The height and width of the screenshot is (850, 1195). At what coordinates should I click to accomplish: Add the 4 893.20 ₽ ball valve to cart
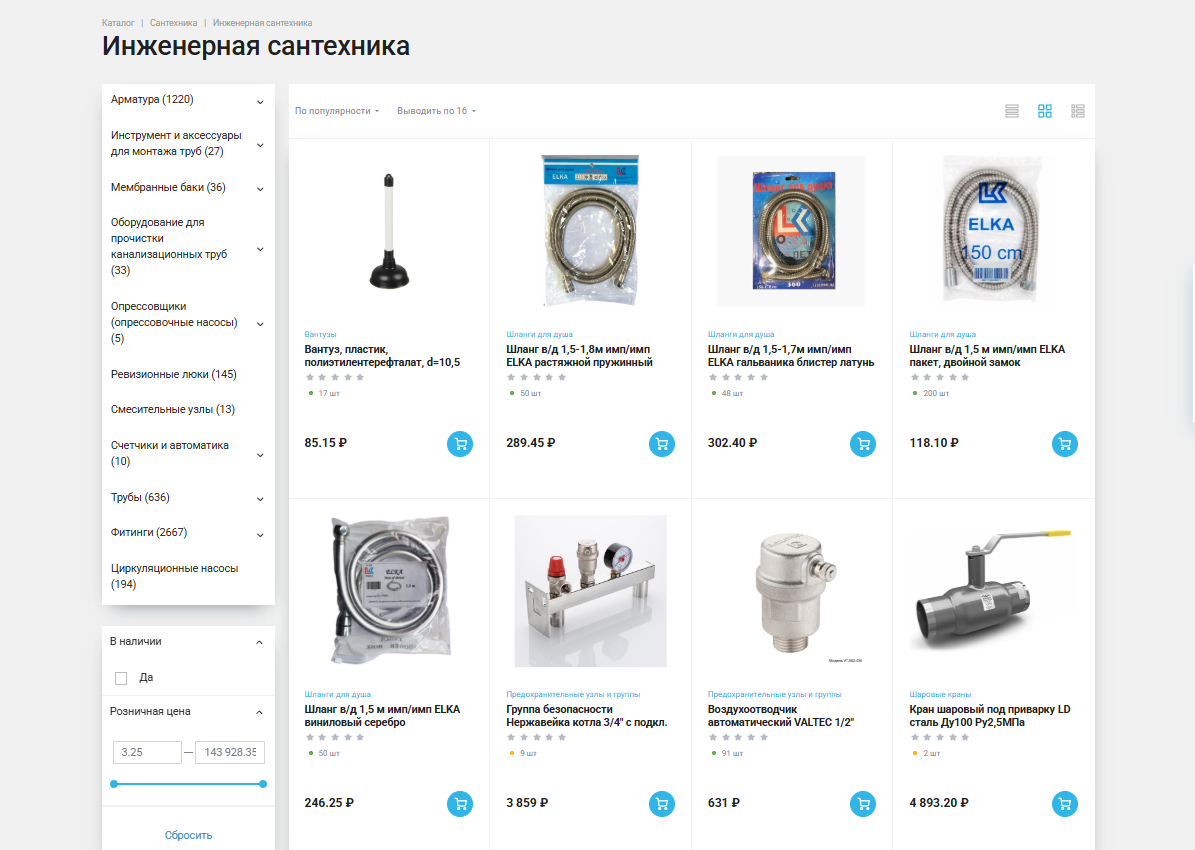click(1065, 803)
